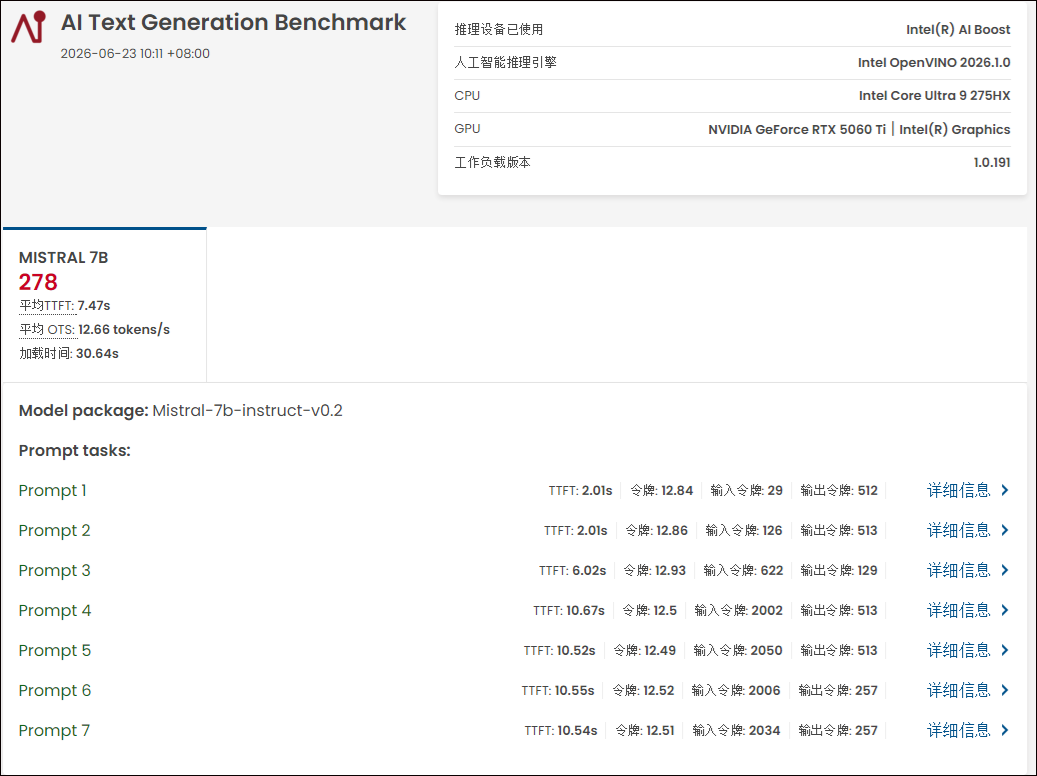
Task: Click Prompt 3 令牌: 12.93 value
Action: (655, 571)
